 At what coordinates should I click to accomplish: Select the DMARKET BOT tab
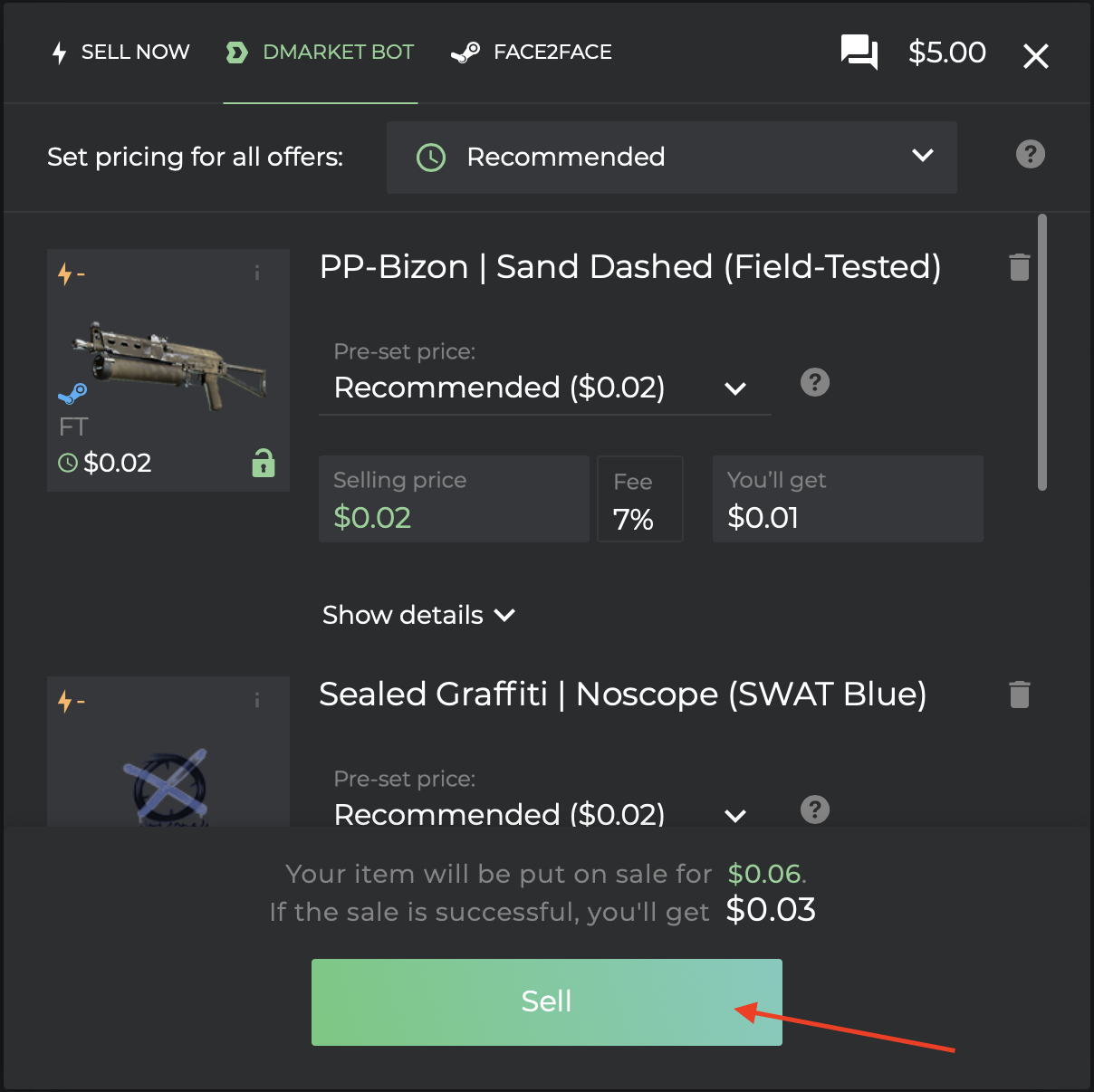[321, 53]
